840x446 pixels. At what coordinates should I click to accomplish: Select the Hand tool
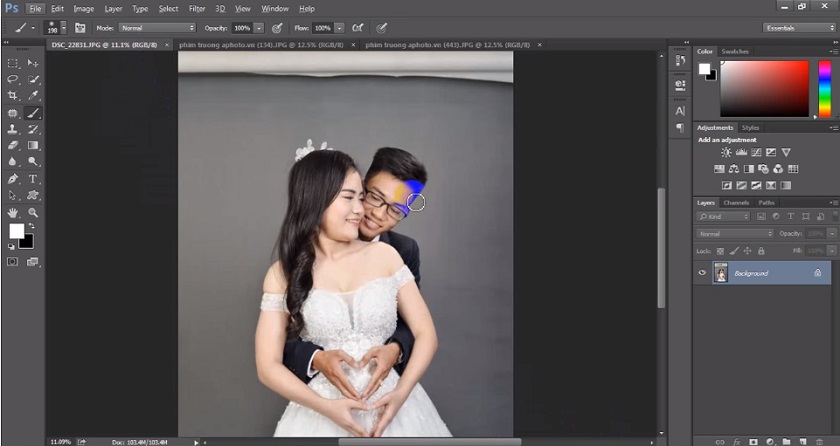tap(13, 213)
